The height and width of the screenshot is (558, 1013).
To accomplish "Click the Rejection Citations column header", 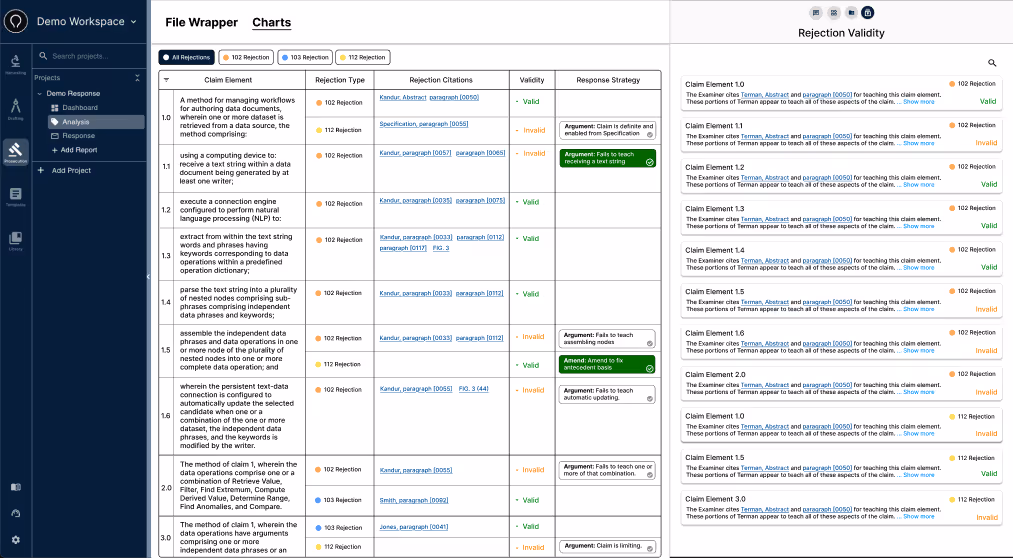I will (x=441, y=80).
